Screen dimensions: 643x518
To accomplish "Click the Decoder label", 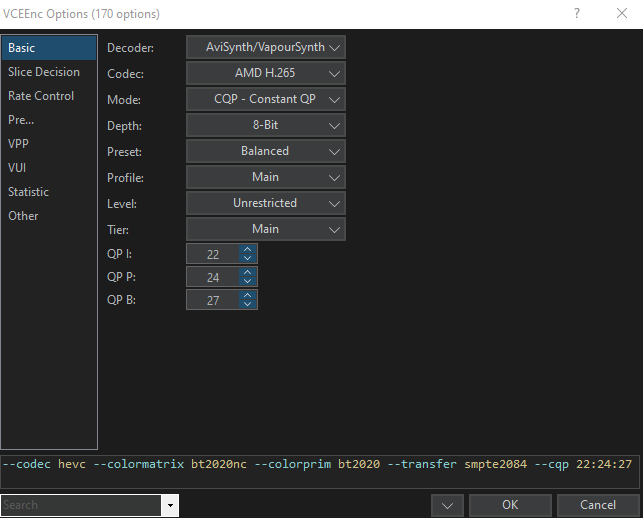I will point(130,48).
